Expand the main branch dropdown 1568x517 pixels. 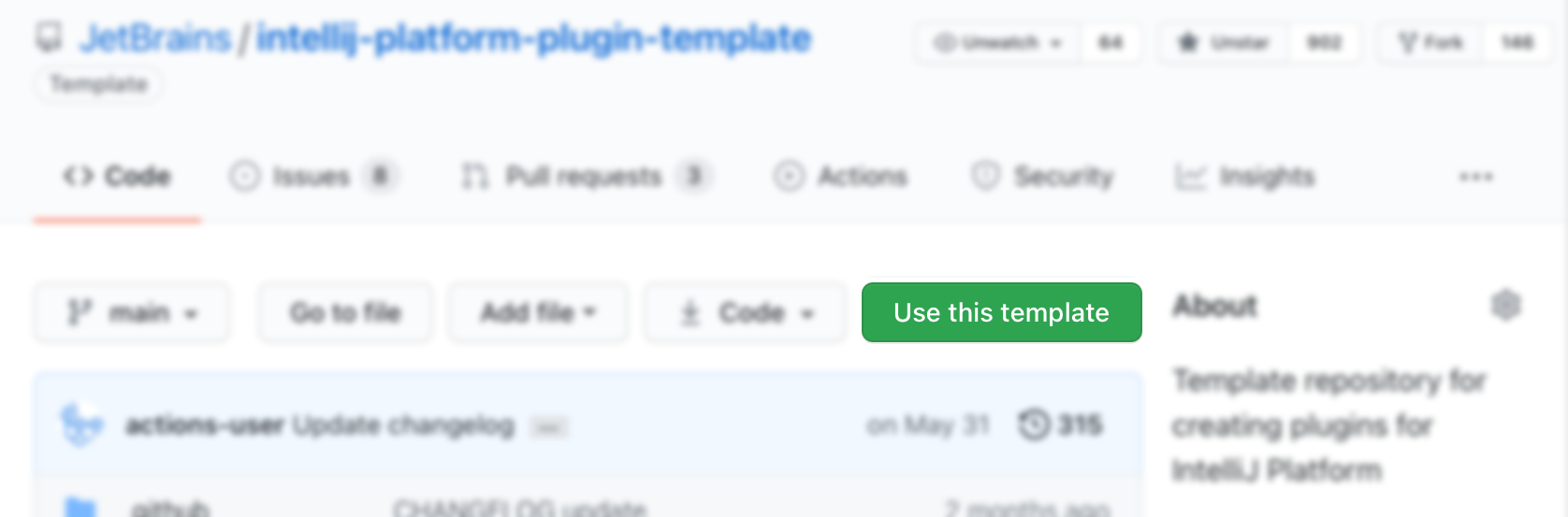(x=132, y=312)
